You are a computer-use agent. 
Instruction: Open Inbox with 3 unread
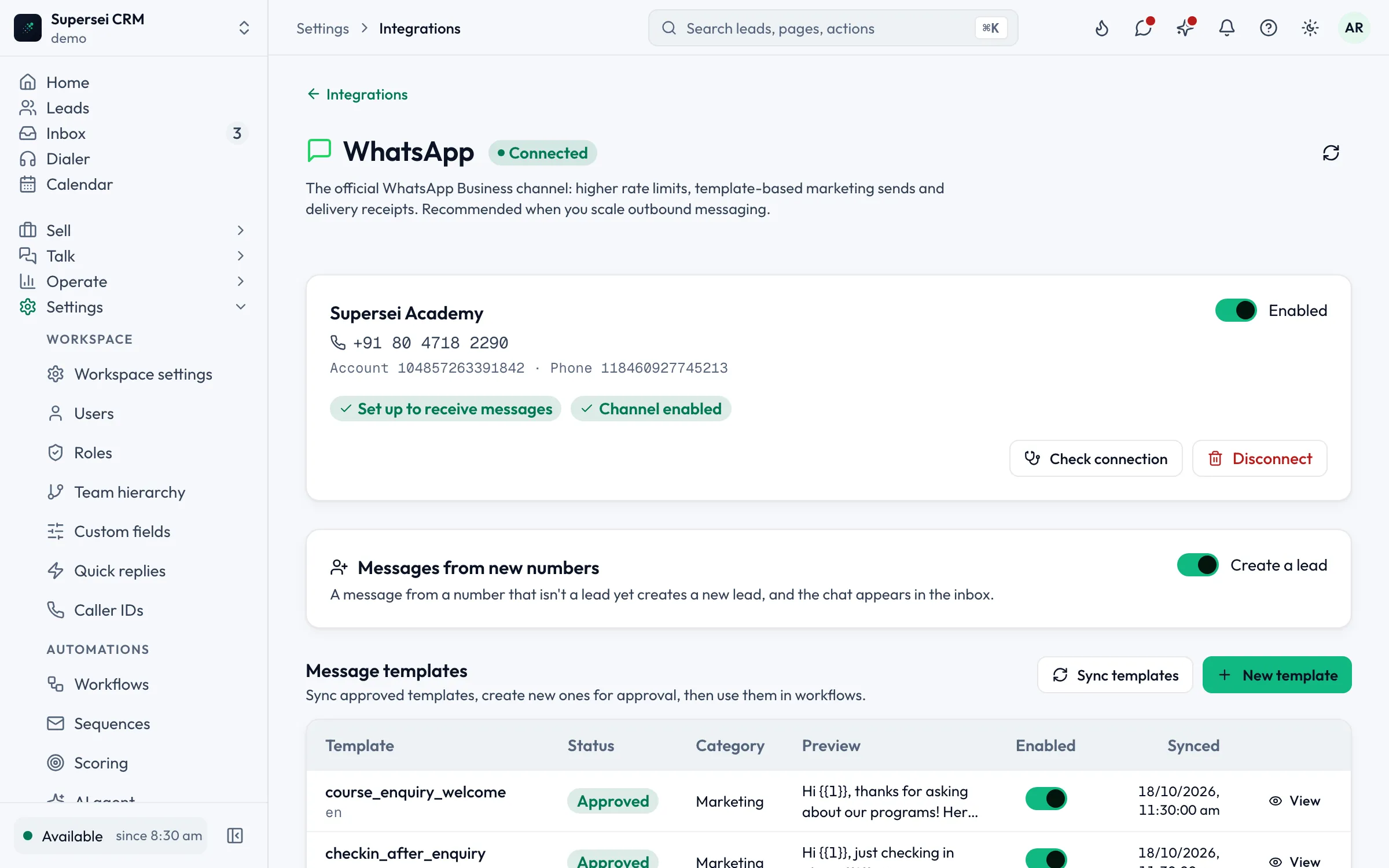point(134,133)
